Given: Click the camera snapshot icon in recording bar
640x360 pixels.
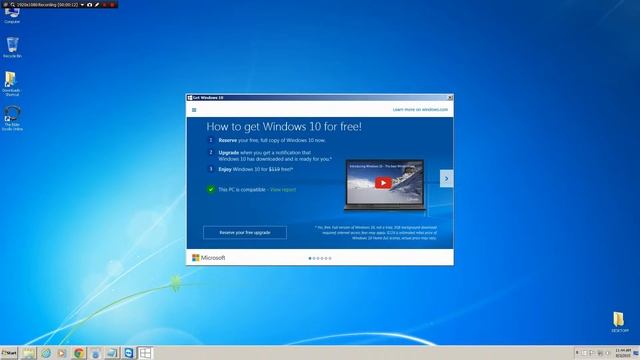Looking at the screenshot, I should [89, 5].
